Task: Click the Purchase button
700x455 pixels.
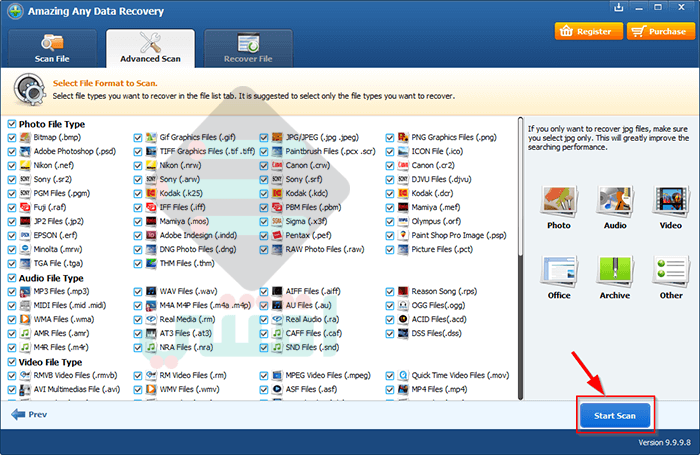Action: 661,31
